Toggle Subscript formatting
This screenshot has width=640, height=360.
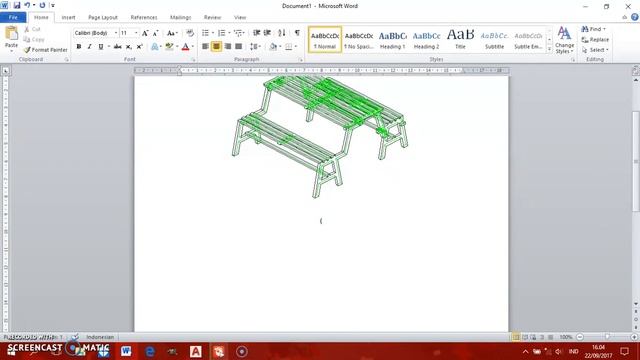tap(129, 47)
